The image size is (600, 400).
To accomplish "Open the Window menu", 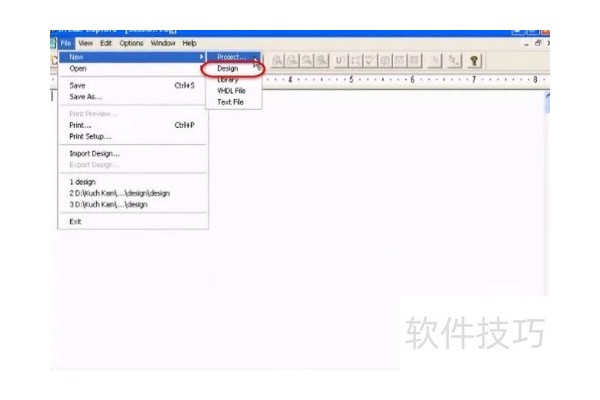I will [x=163, y=43].
